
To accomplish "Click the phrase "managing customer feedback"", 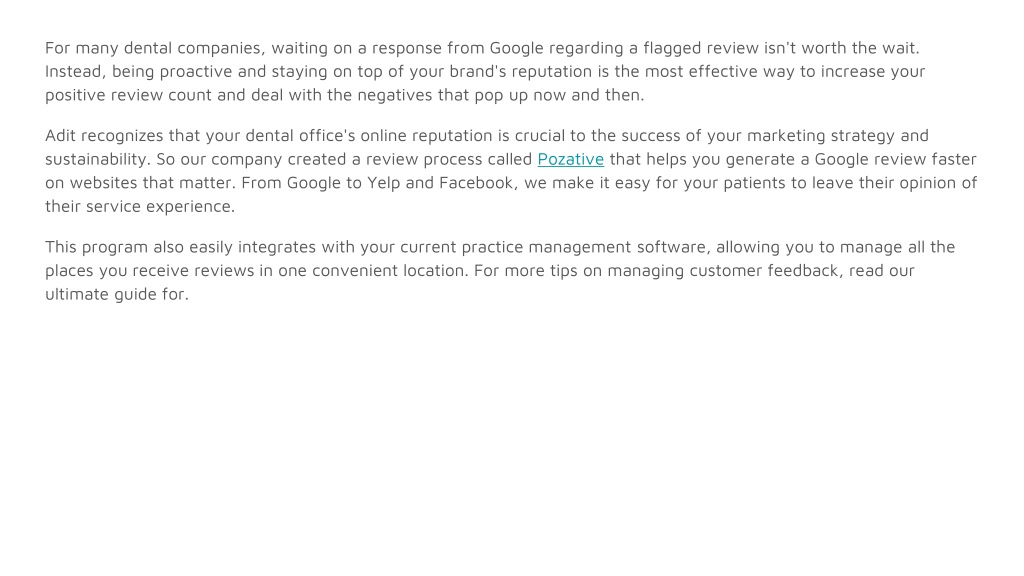I will 723,271.
